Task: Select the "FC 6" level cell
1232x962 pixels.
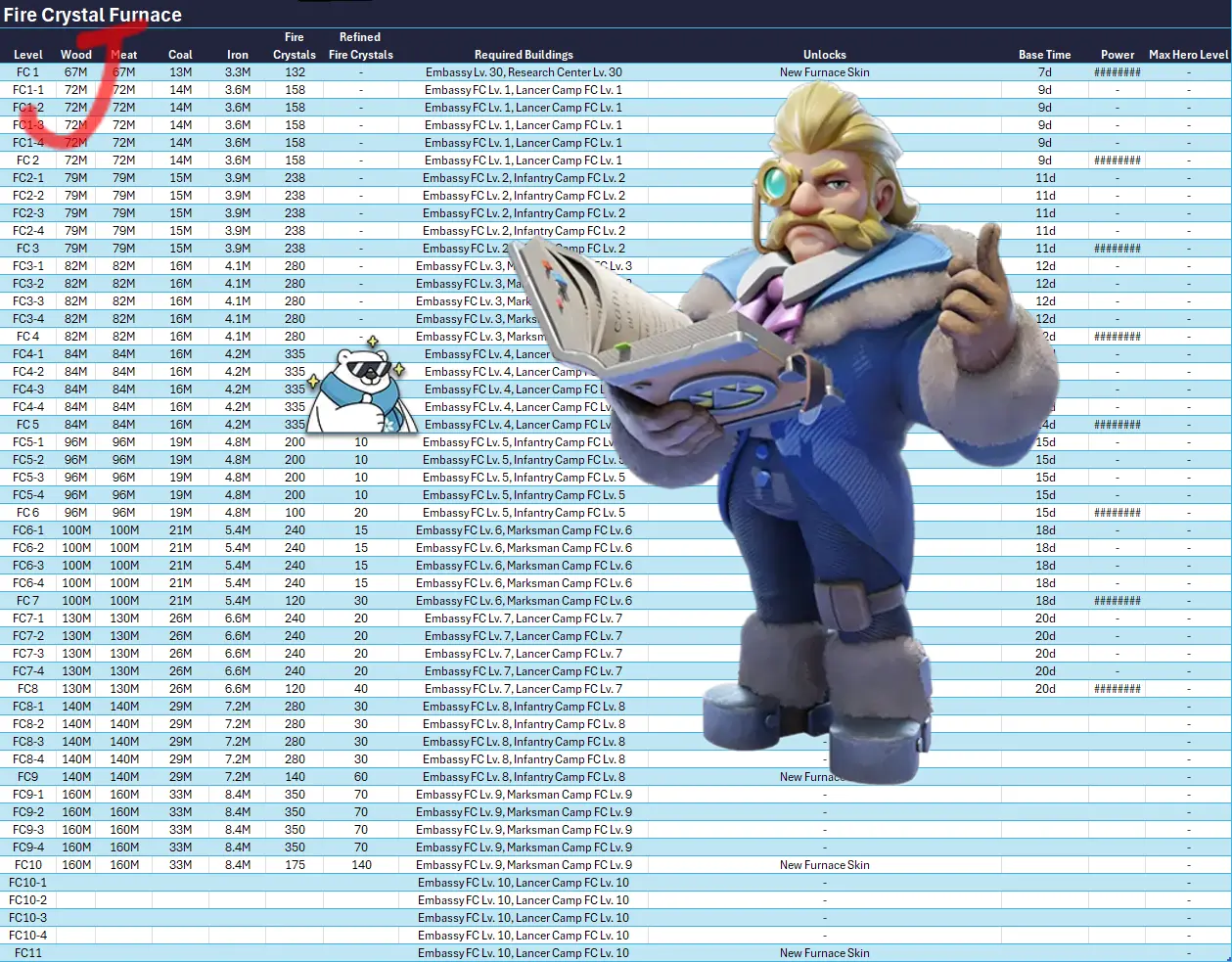Action: 28,513
